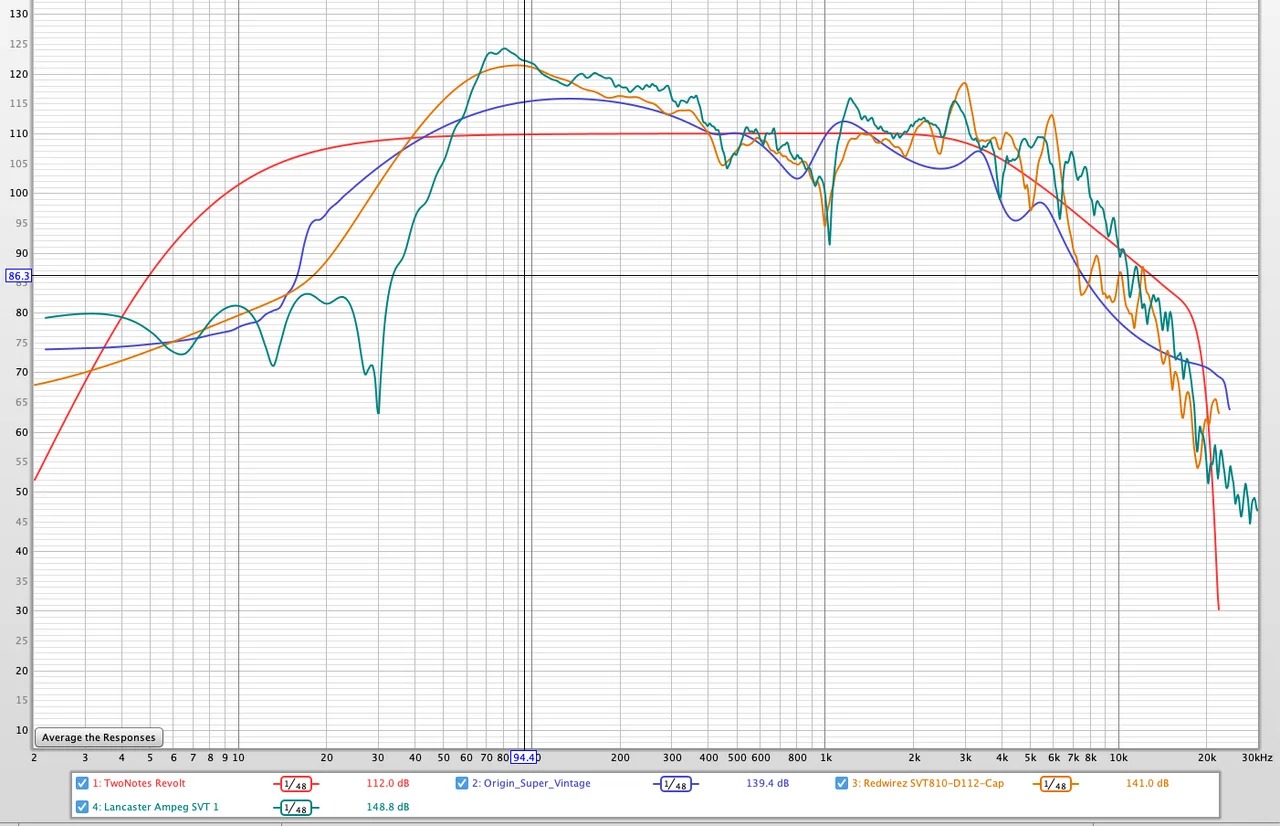Click the 139.4 dB value for Origin_Super_Vintage
The height and width of the screenshot is (826, 1280).
pyautogui.click(x=767, y=784)
